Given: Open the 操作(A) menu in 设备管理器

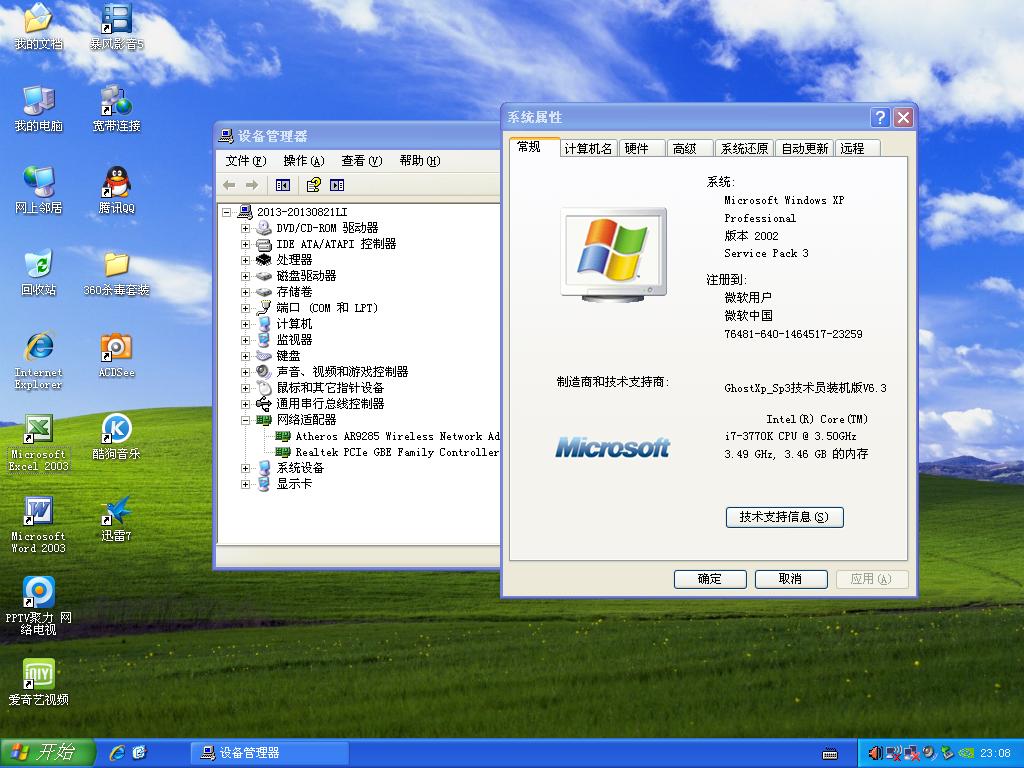Looking at the screenshot, I should click(304, 161).
